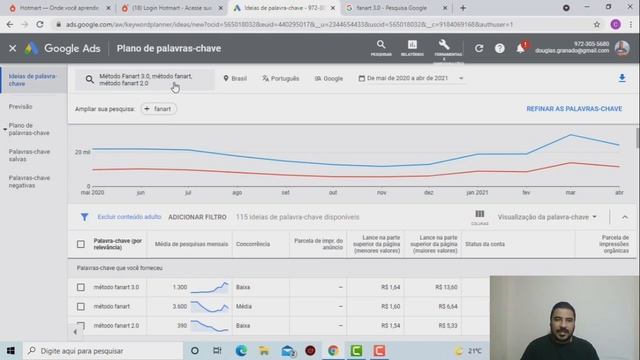Screen dimensions: 640x360
Task: Launch Microsoft Edge from the taskbar
Action: (241, 351)
